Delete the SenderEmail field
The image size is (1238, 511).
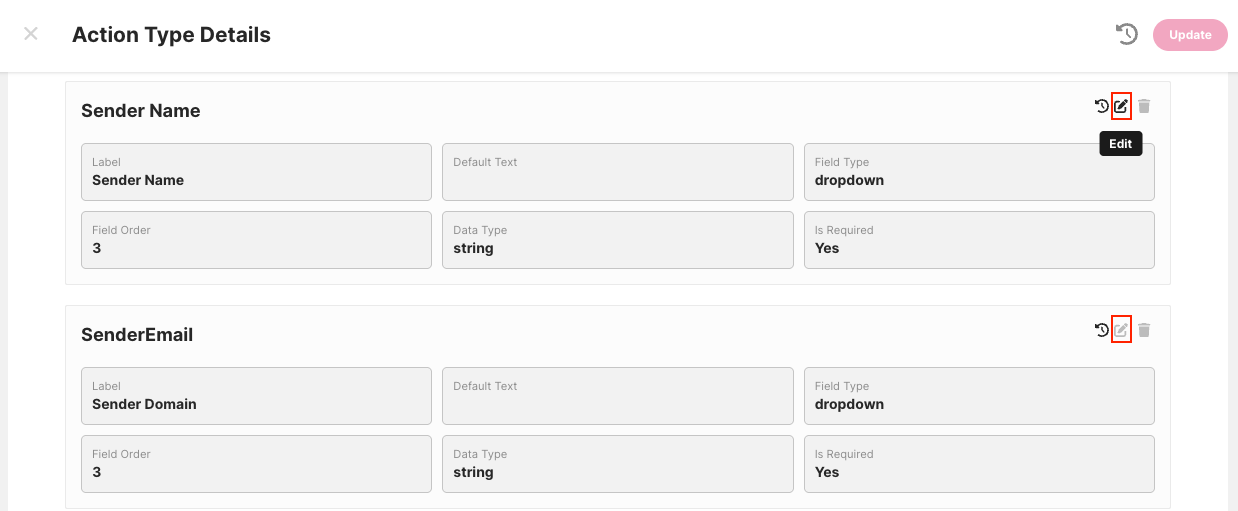coord(1144,330)
